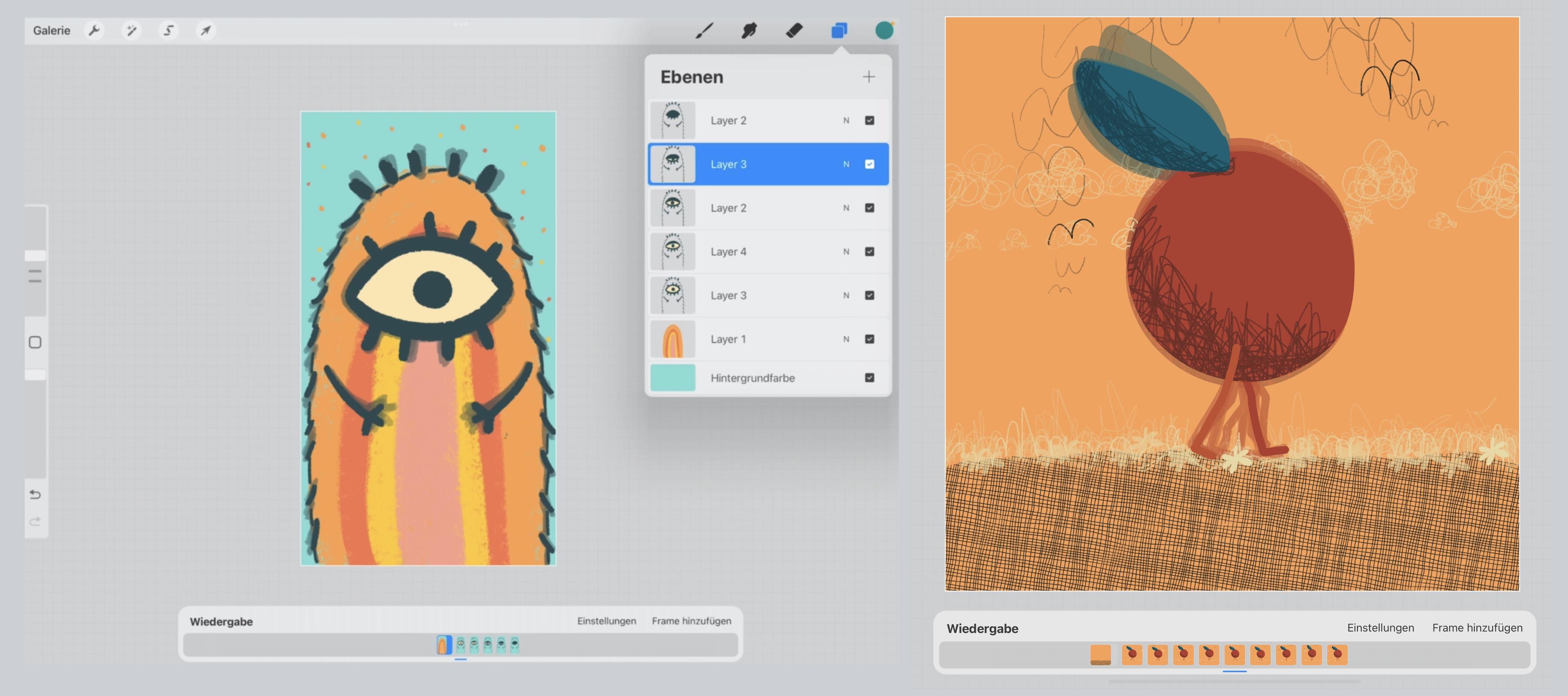Viewport: 1568px width, 696px height.
Task: Open blend mode N for Layer 1
Action: (x=846, y=340)
